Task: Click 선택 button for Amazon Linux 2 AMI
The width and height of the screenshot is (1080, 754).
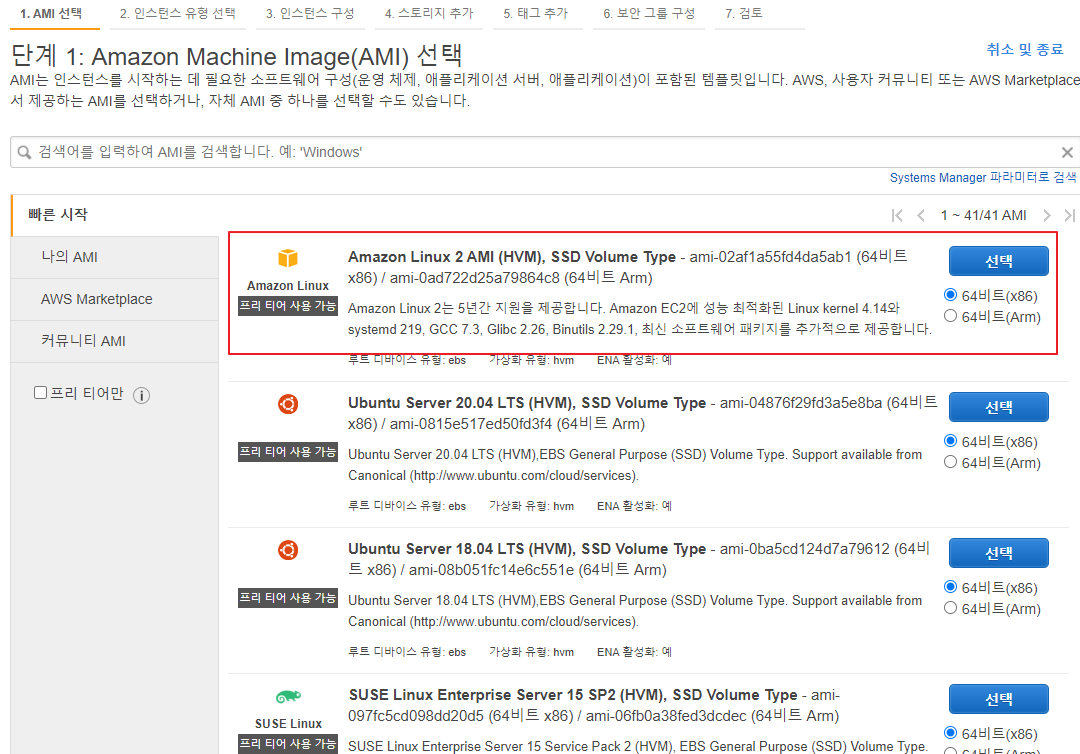Action: (999, 262)
